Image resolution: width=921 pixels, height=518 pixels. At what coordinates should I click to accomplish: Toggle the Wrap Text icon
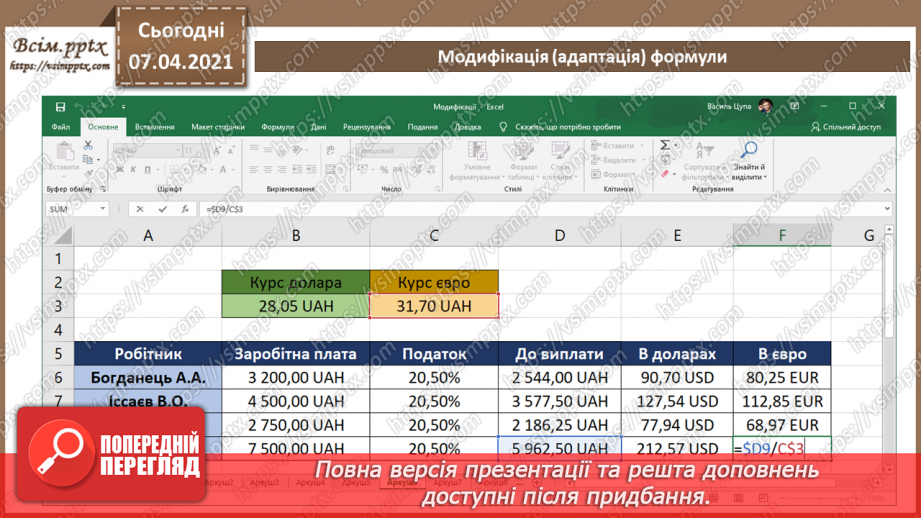(331, 150)
